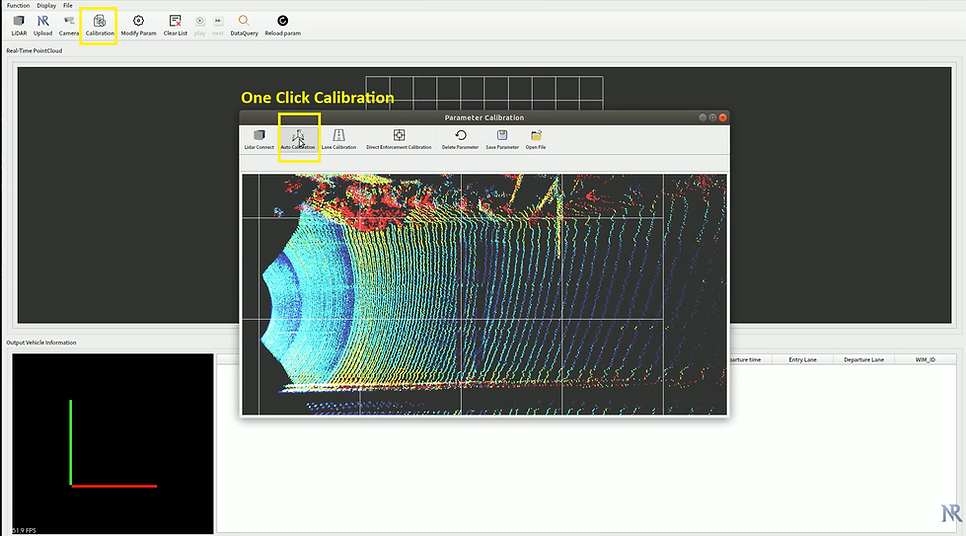Image resolution: width=966 pixels, height=536 pixels.
Task: Click the axis viewer in Output Vehicle Information
Action: (x=113, y=444)
